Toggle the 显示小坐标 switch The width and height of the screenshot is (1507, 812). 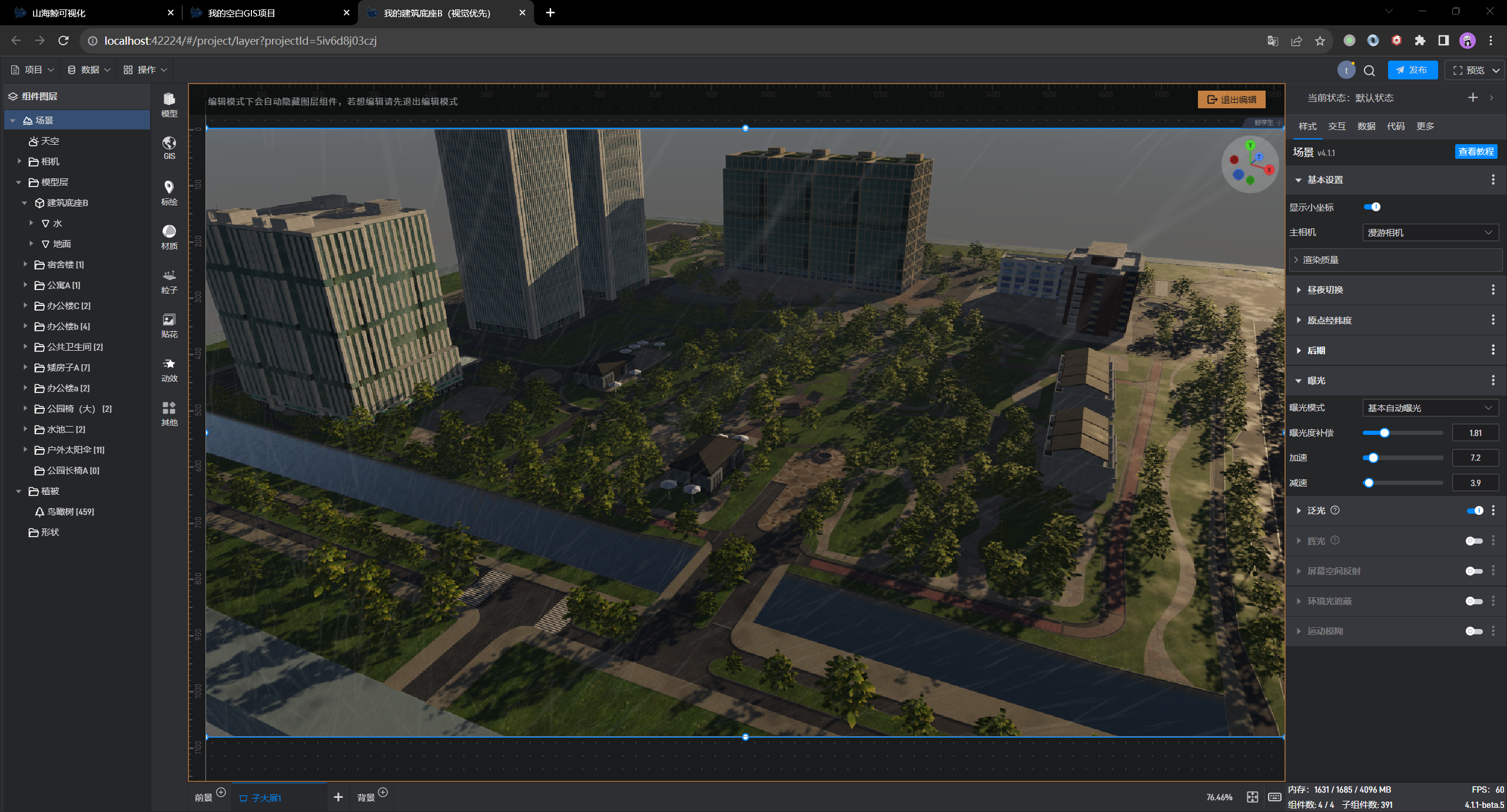pos(1372,207)
